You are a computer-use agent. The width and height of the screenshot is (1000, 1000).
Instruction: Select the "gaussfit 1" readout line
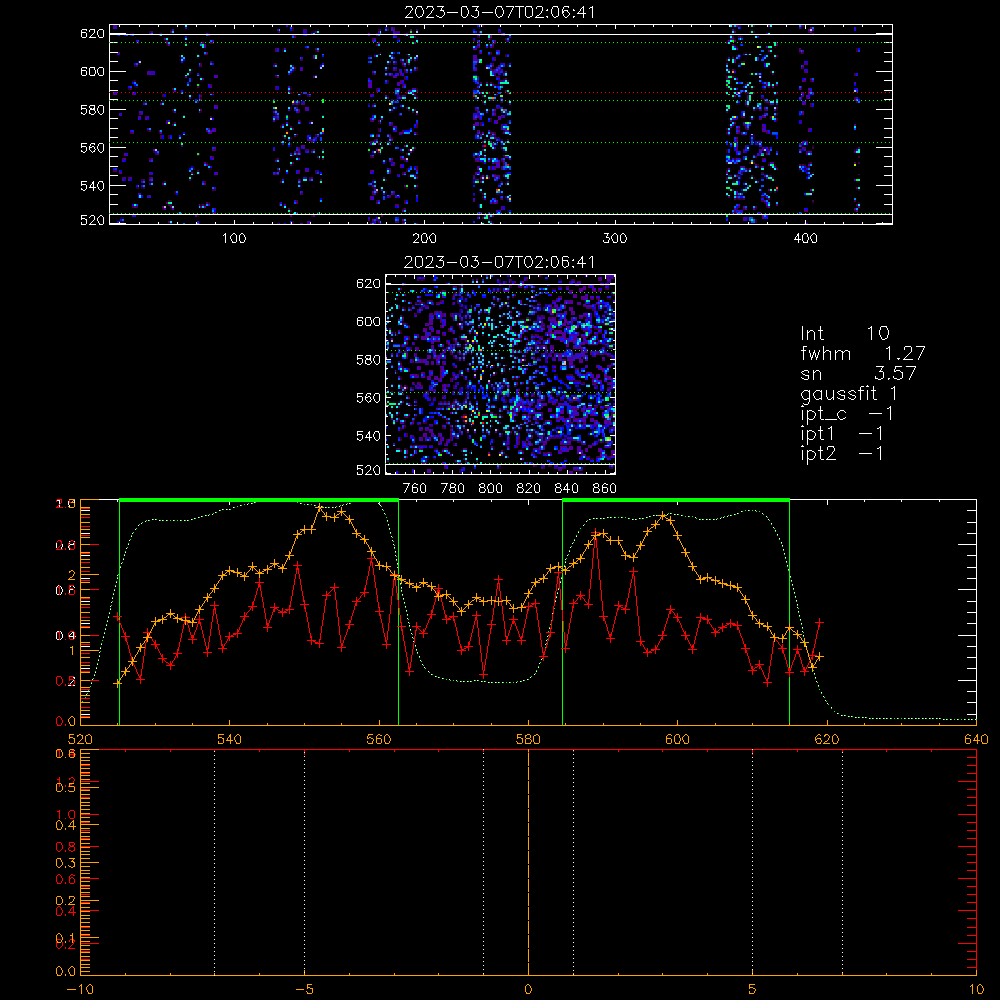849,393
